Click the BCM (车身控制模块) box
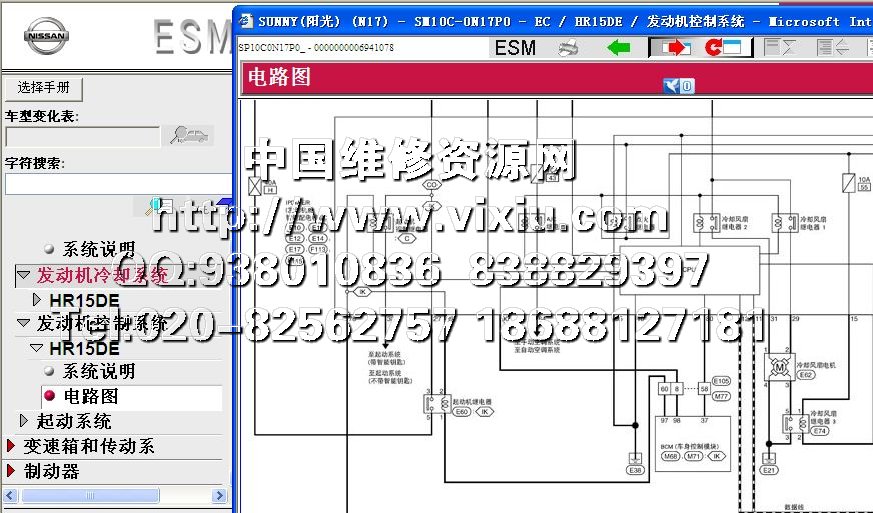 pos(693,443)
